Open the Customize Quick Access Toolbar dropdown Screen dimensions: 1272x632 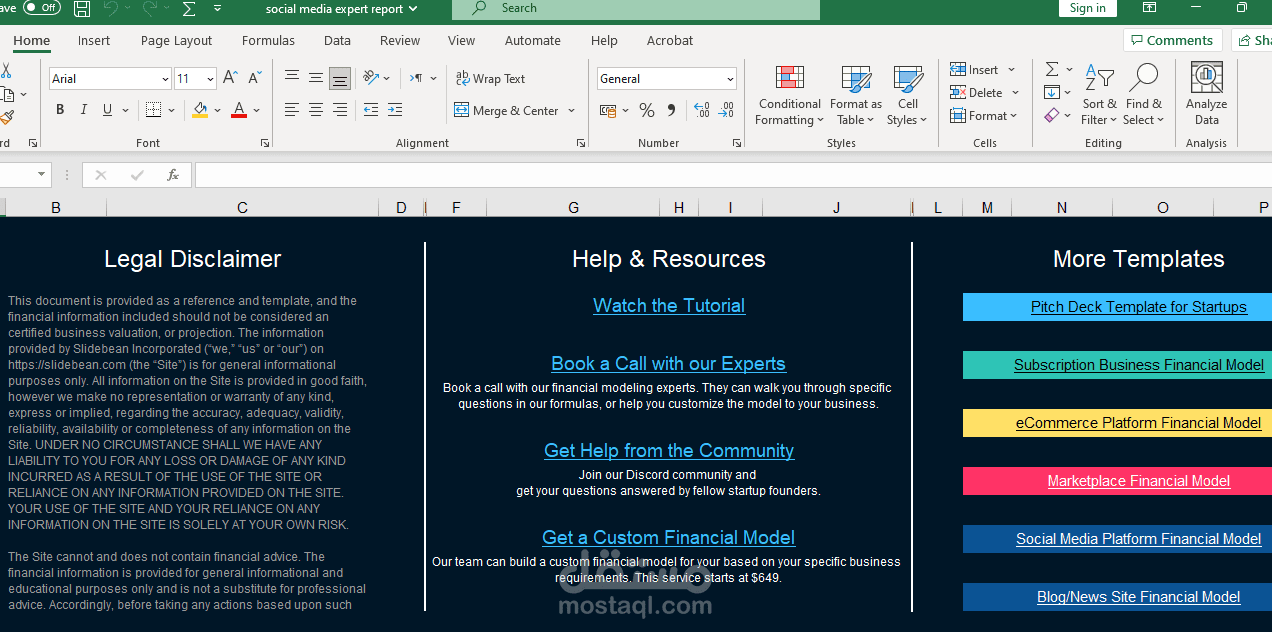218,9
